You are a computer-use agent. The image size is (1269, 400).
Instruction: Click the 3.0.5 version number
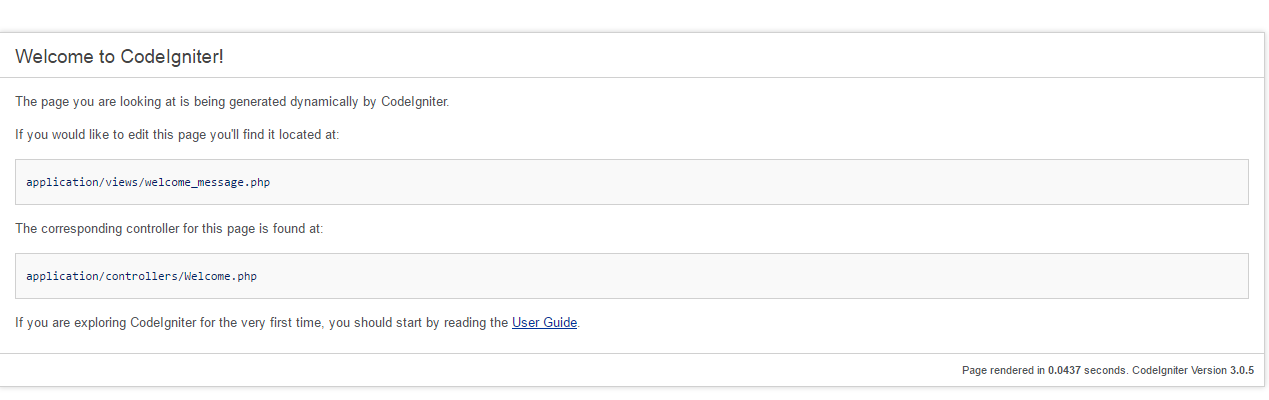tap(1242, 370)
